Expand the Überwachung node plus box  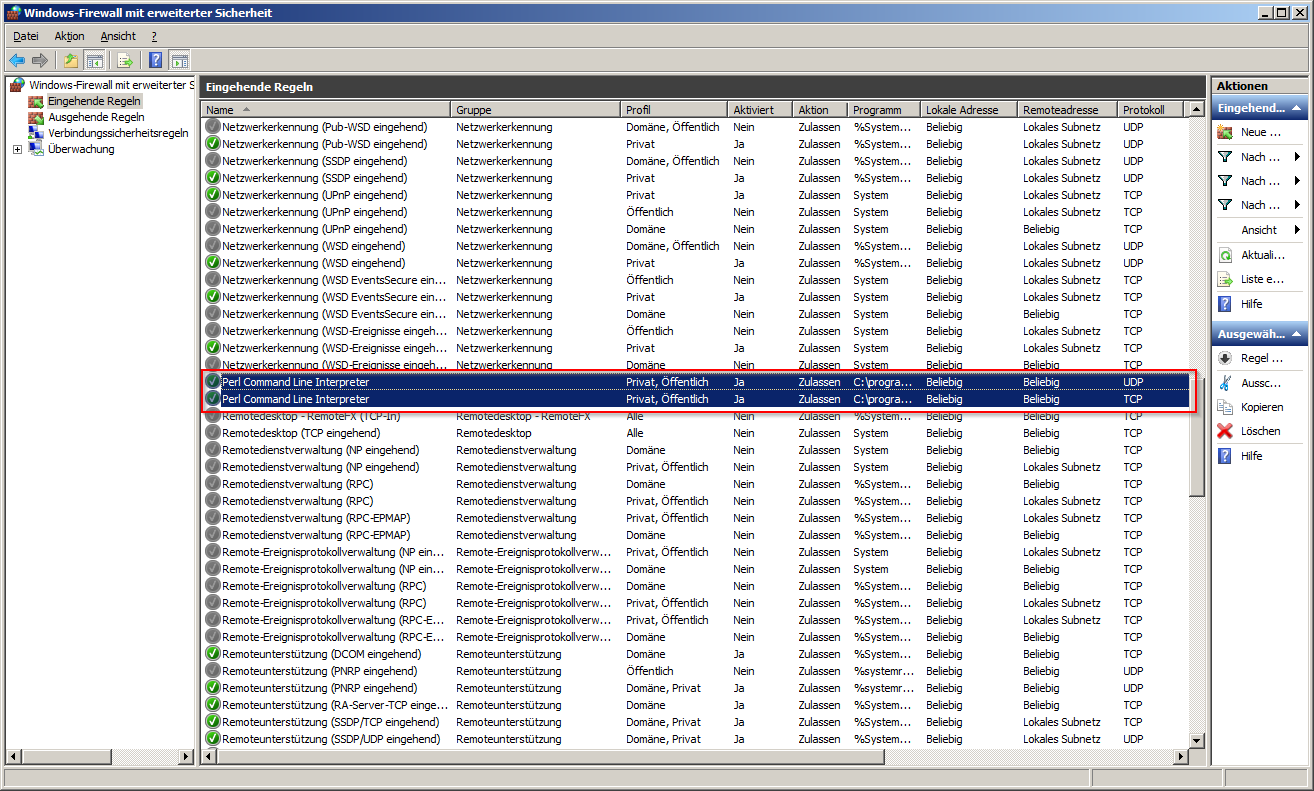(17, 149)
